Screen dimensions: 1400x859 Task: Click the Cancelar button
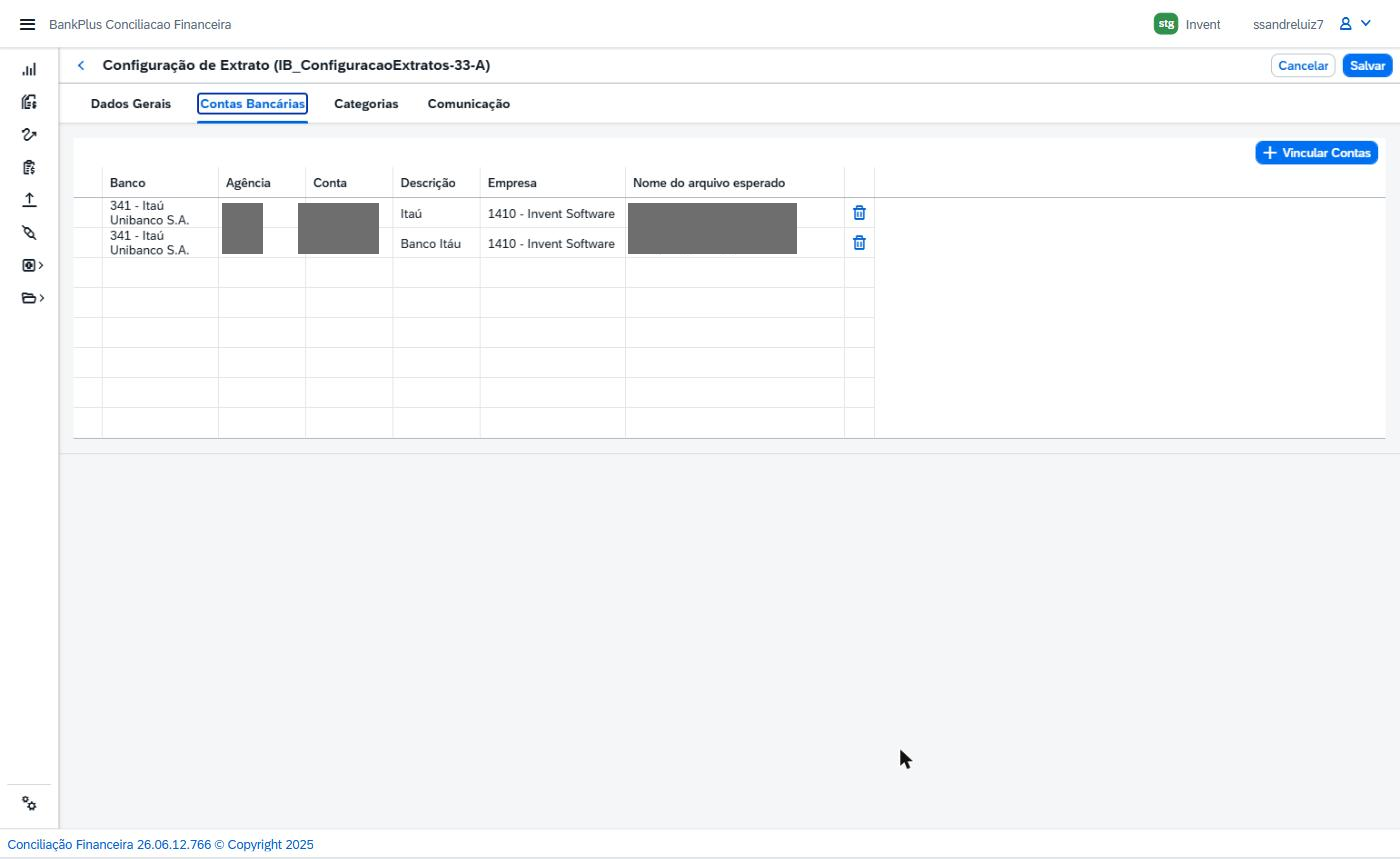coord(1303,65)
